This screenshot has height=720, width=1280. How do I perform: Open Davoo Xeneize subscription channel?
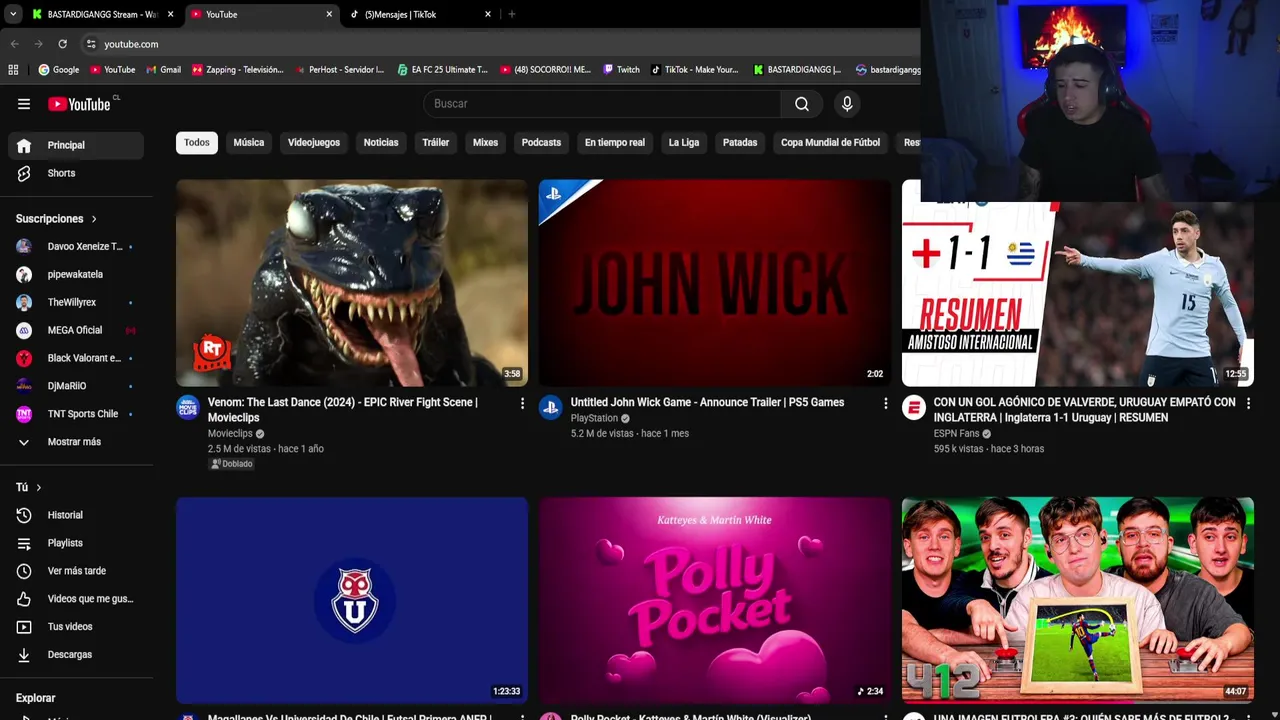point(76,247)
